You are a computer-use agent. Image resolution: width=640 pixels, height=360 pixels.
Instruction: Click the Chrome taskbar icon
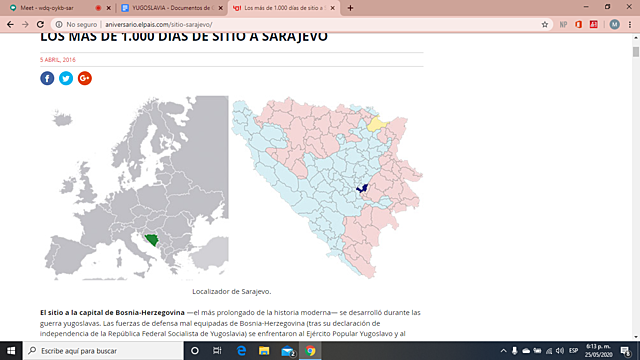(310, 351)
